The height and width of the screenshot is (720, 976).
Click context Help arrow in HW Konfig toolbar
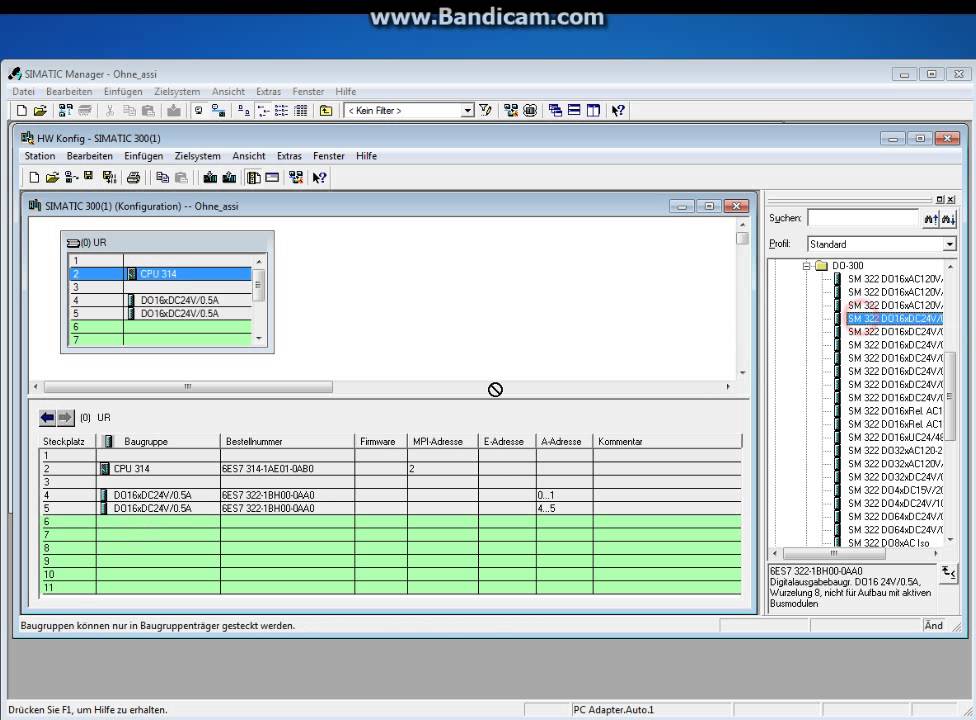pyautogui.click(x=319, y=178)
